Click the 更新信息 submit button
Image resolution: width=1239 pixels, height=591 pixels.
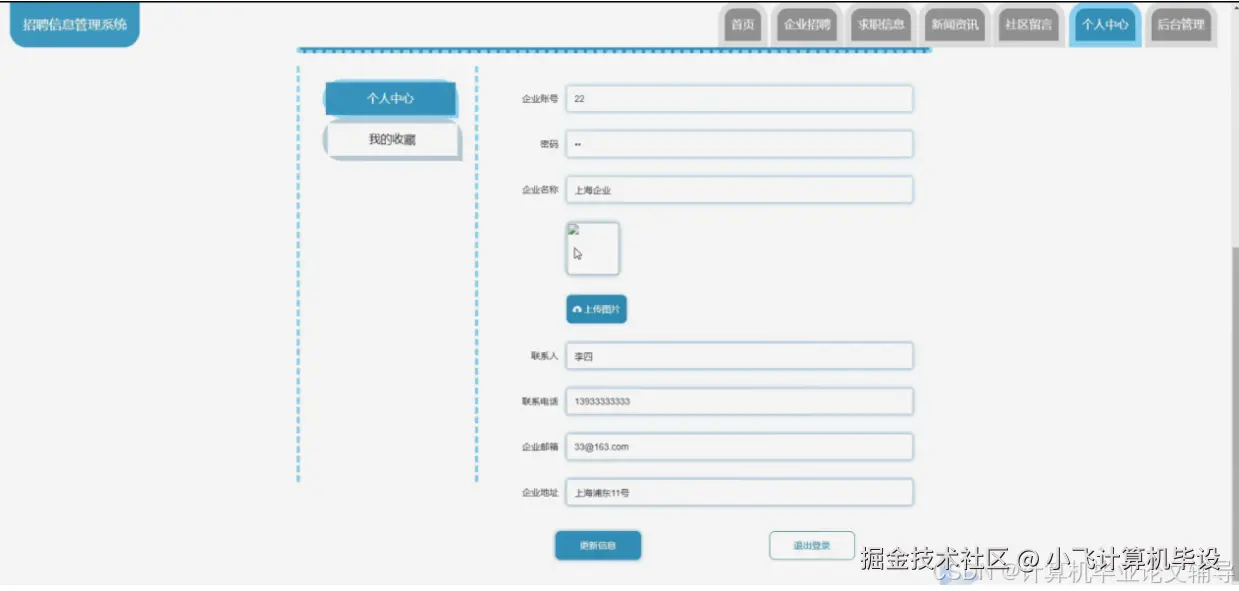tap(598, 545)
